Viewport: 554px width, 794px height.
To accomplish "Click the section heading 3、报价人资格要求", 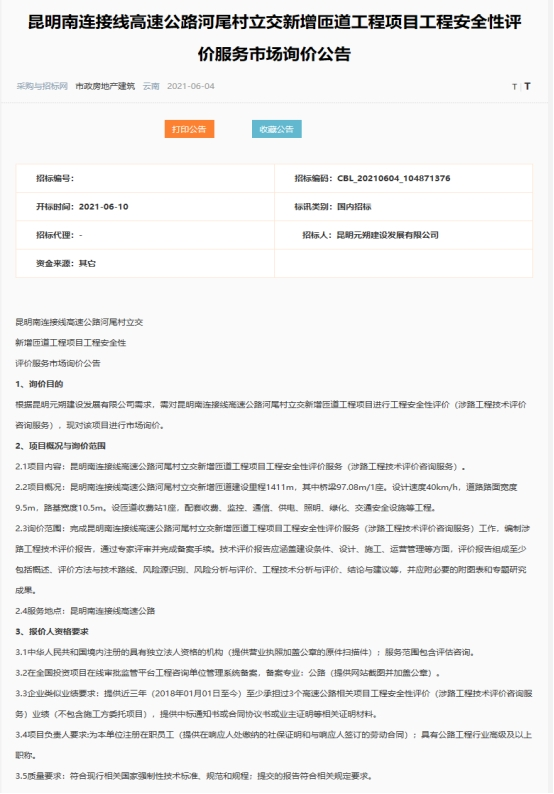I will (x=52, y=631).
